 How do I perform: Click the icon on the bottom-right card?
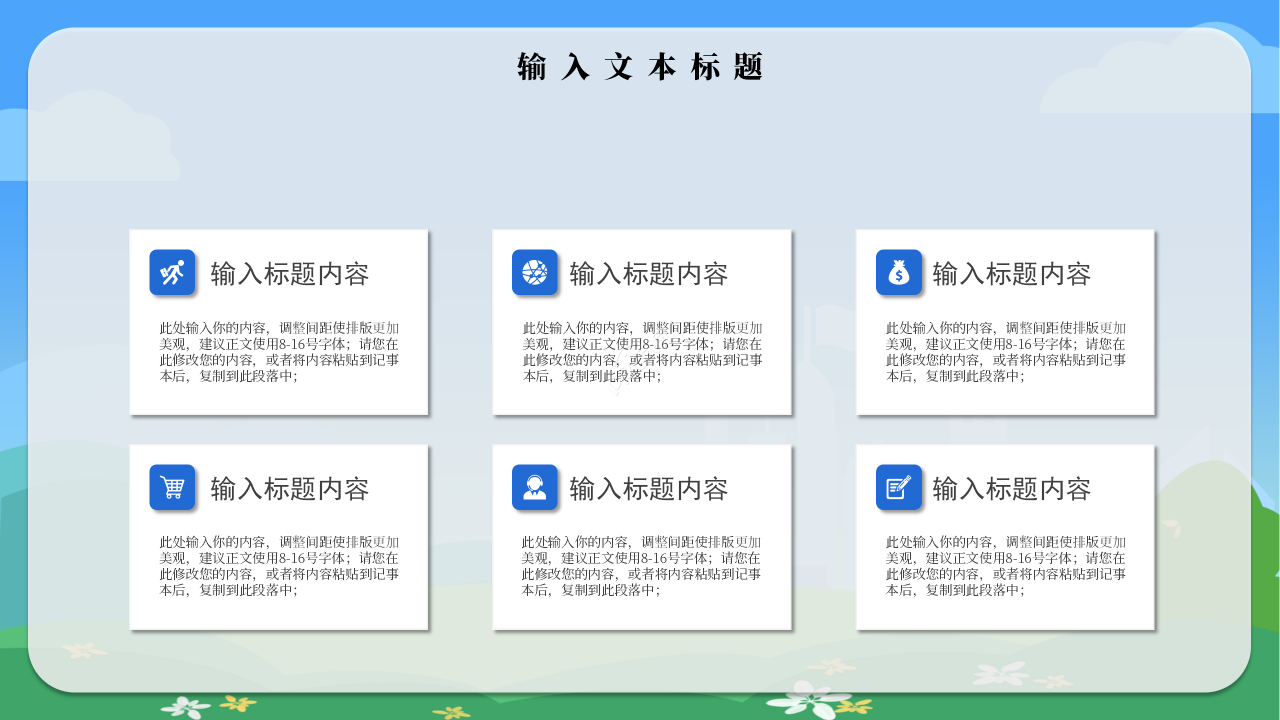coord(899,488)
